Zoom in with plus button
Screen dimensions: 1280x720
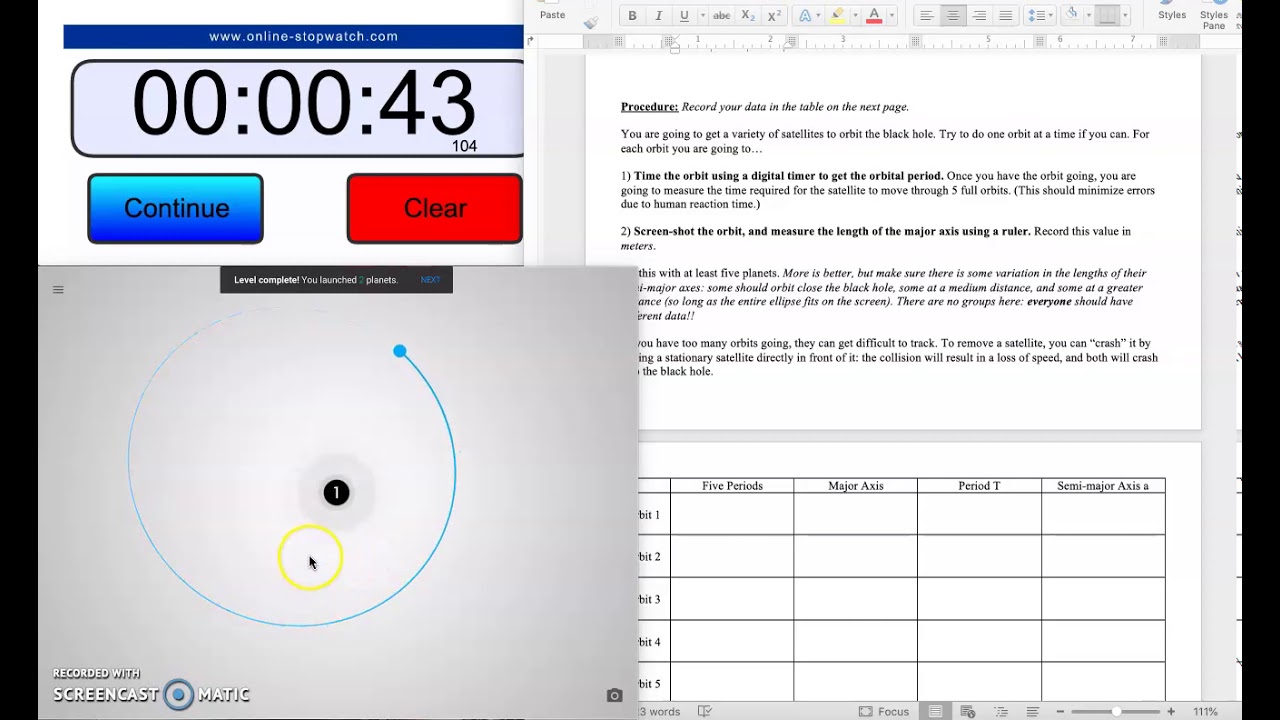pyautogui.click(x=1171, y=711)
